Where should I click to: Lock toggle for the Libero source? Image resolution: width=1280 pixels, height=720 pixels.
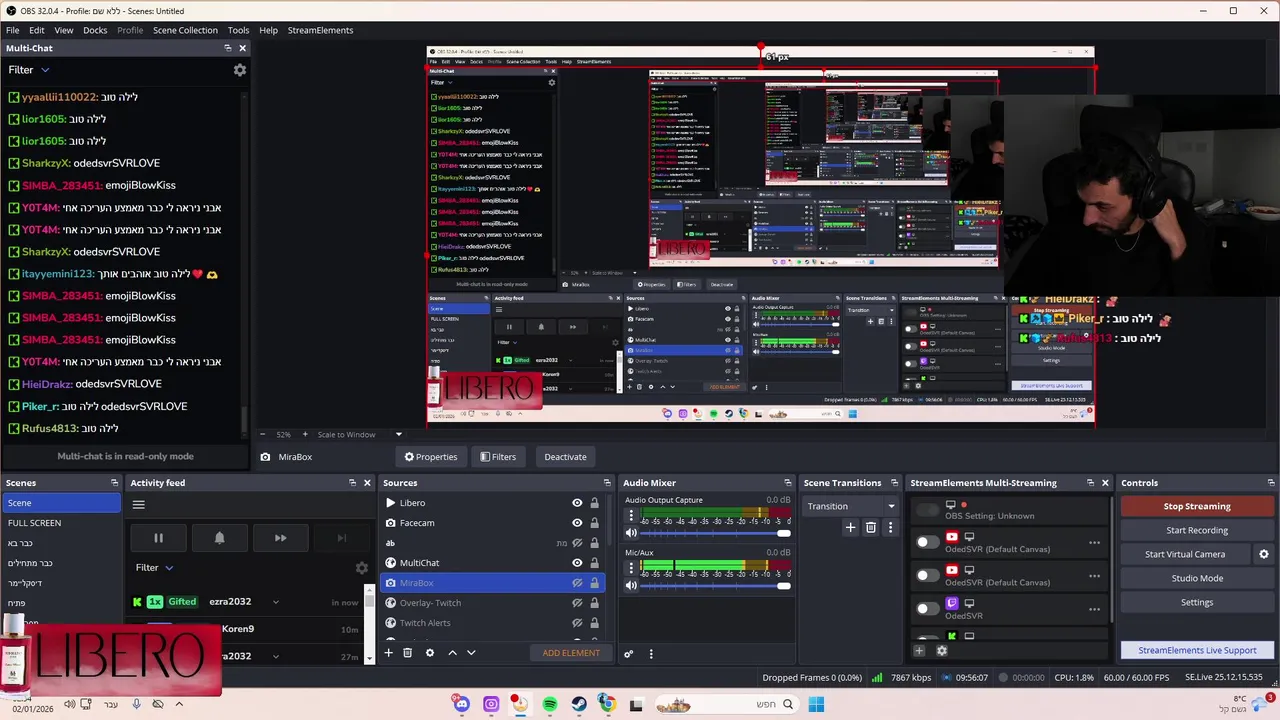594,503
